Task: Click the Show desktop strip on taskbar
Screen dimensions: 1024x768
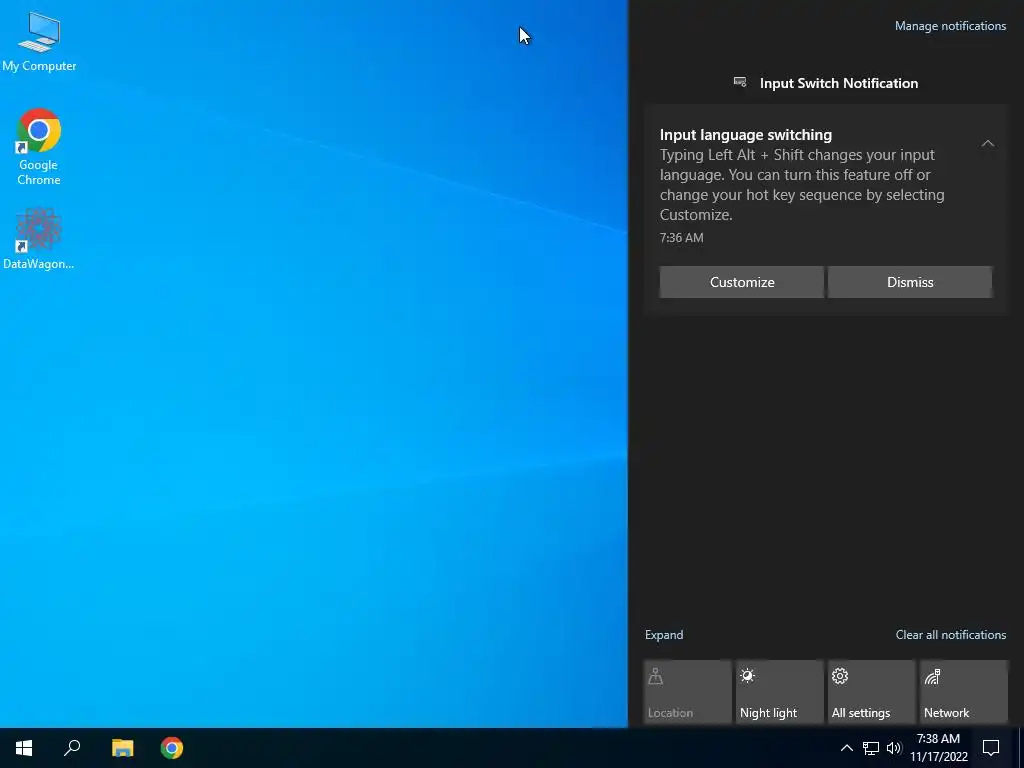Action: [x=1021, y=748]
